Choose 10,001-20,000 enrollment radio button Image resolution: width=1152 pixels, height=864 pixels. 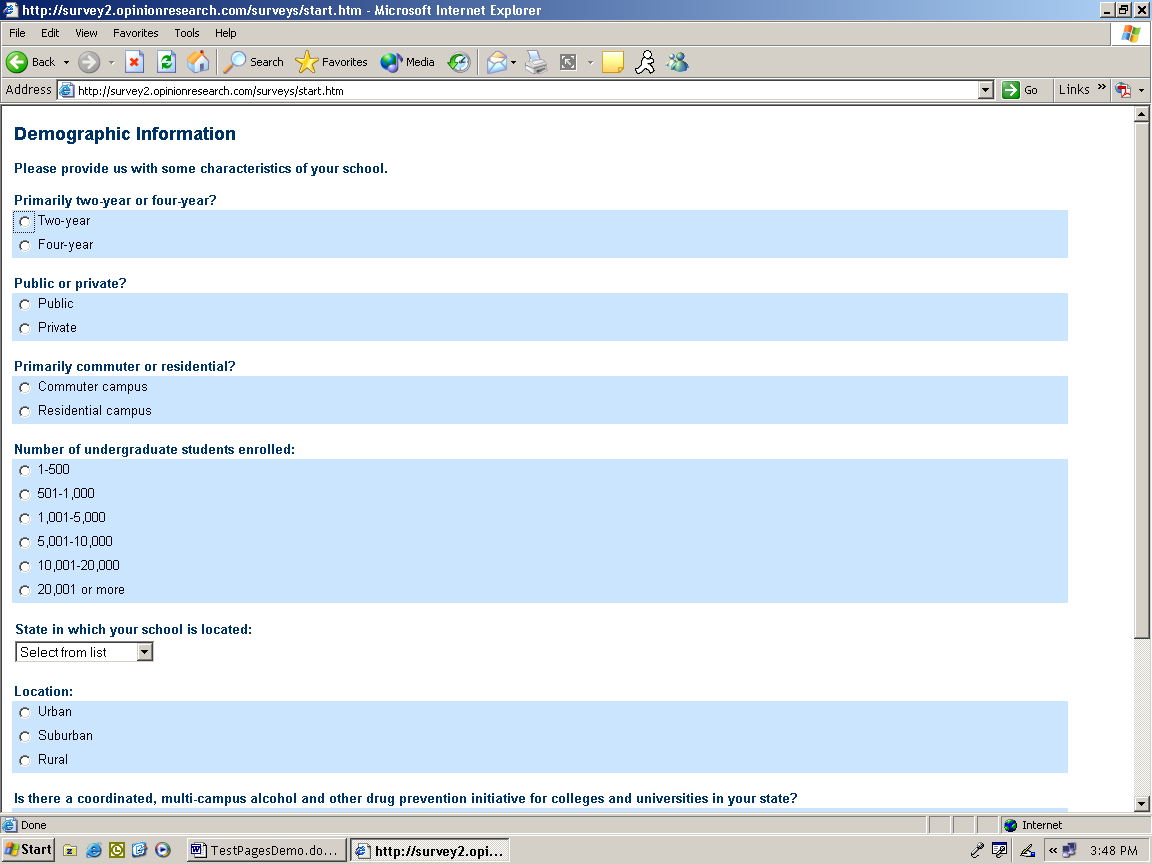point(25,566)
